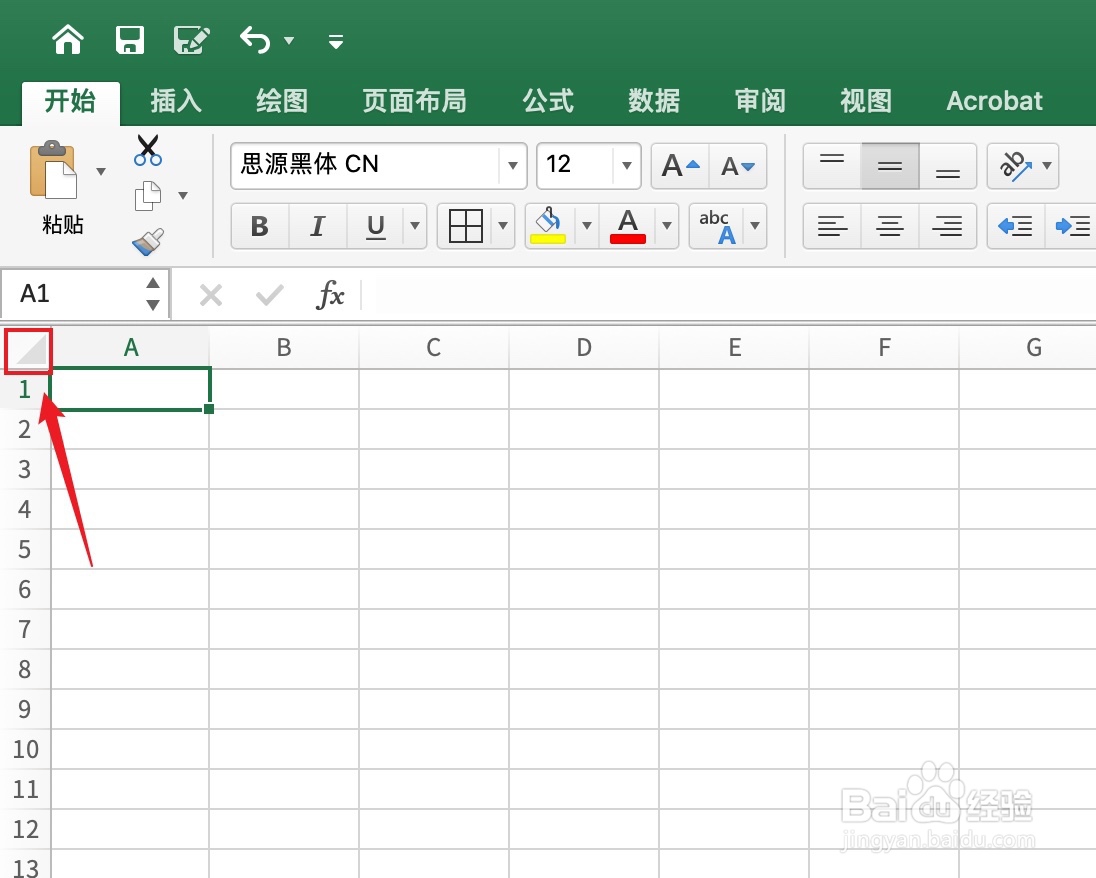
Task: Open the font size dropdown arrow
Action: [627, 166]
